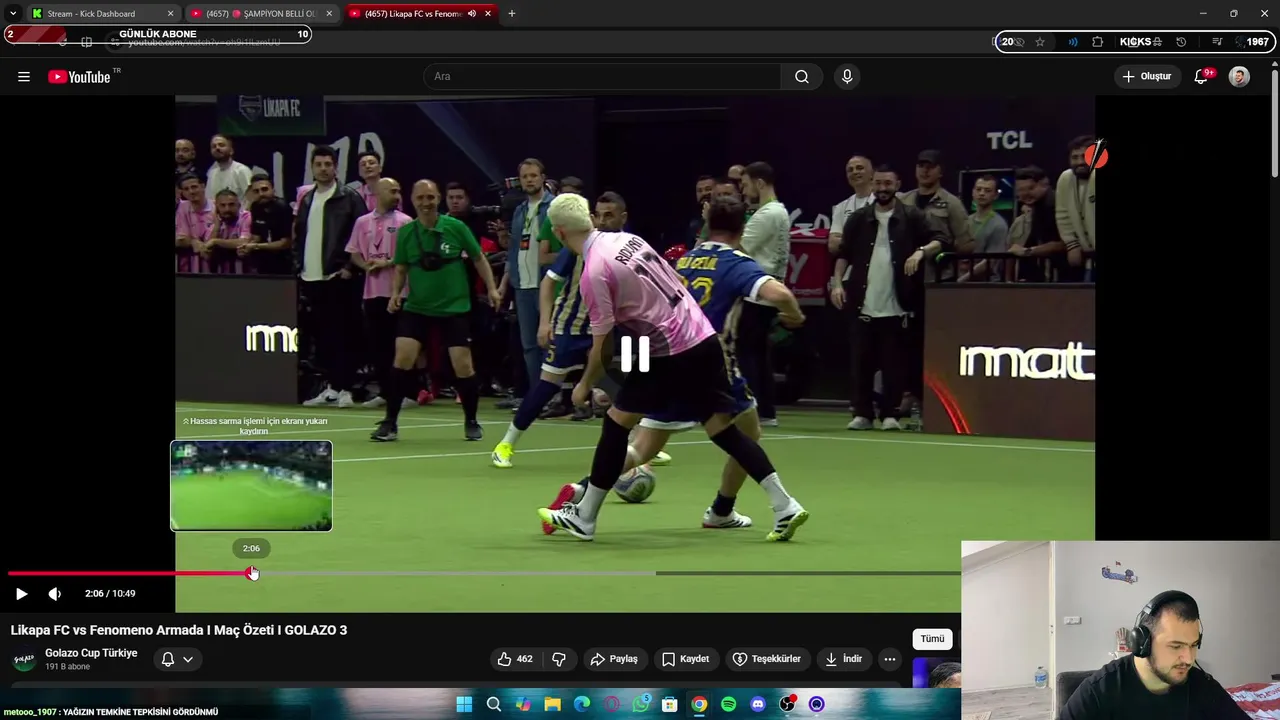Open the Windows Start menu
The image size is (1280, 720).
click(464, 705)
